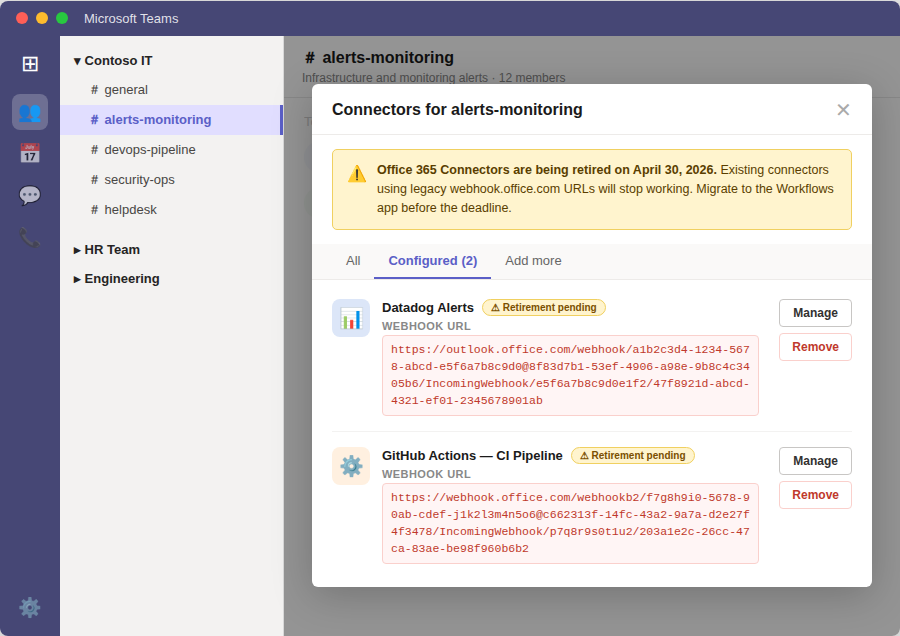Click Datadog's Retirement pending badge
The height and width of the screenshot is (636, 900).
click(544, 308)
